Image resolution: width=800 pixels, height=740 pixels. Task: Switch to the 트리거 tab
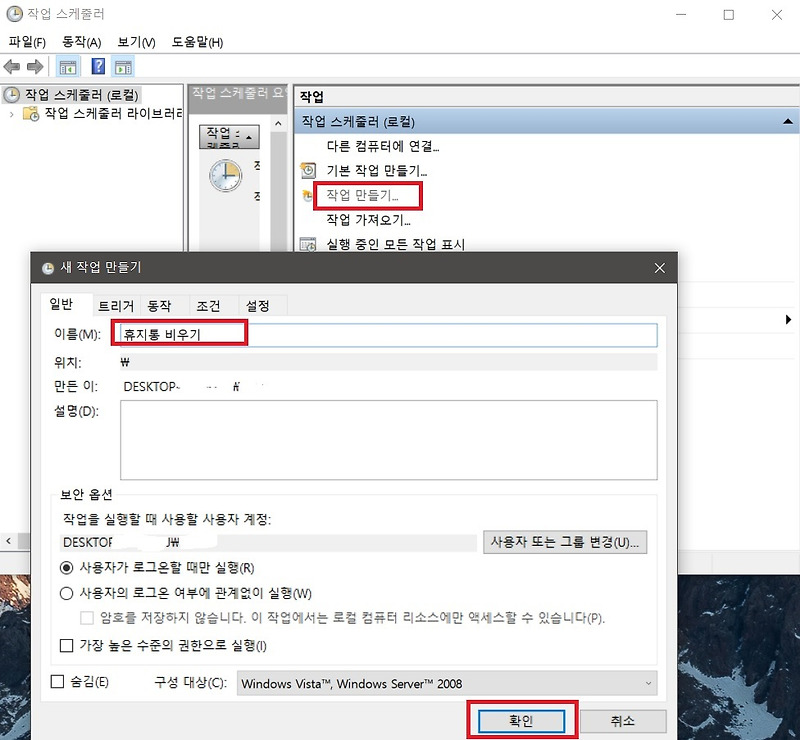114,305
